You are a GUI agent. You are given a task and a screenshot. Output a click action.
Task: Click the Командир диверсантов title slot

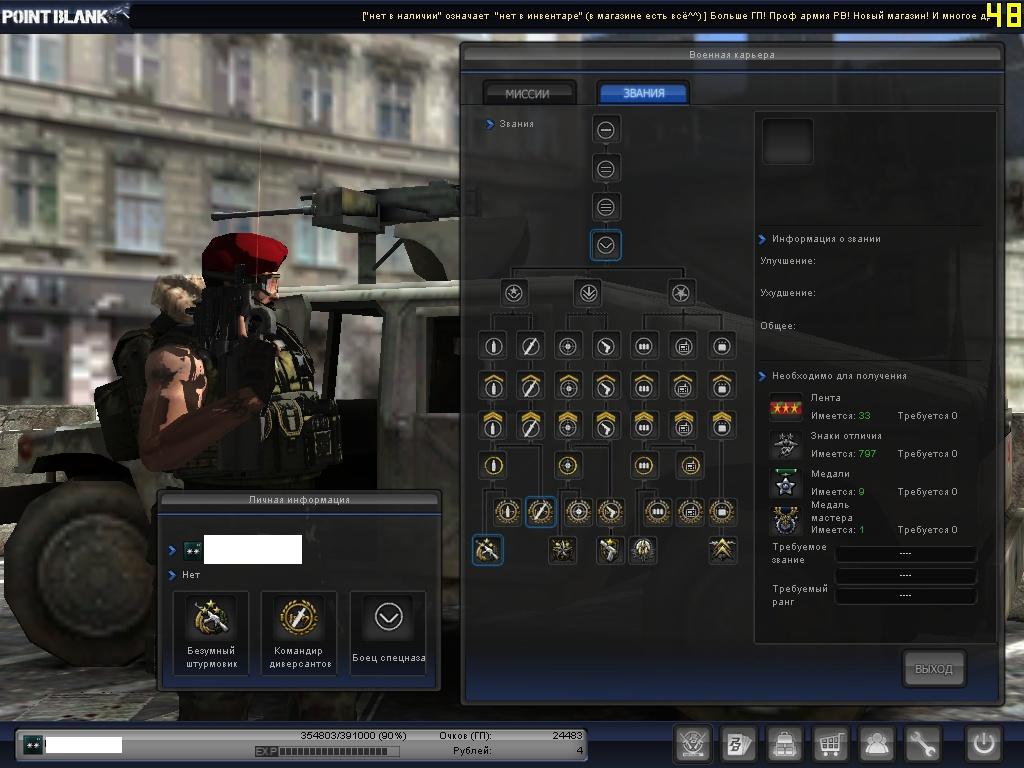click(299, 632)
